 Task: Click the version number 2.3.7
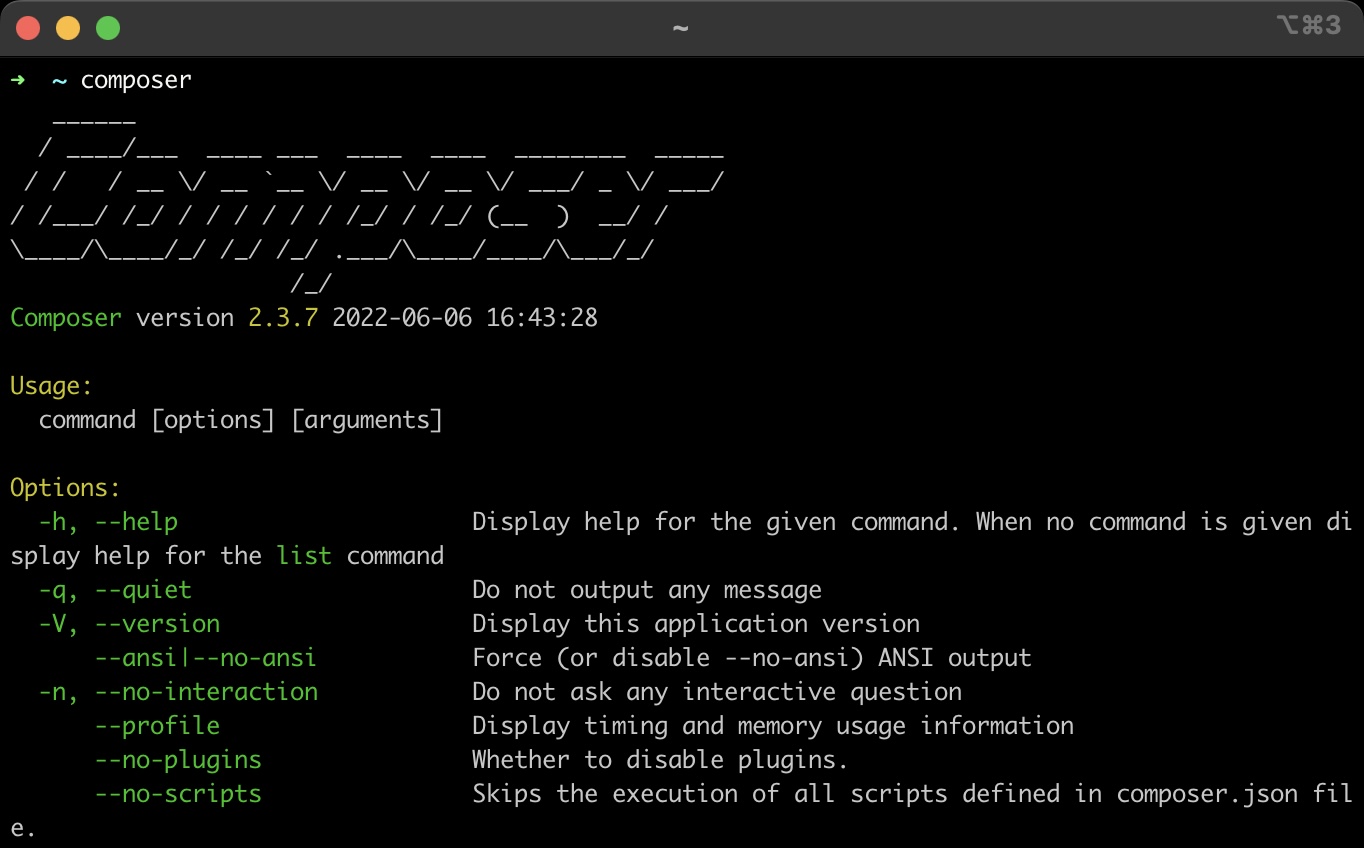[281, 317]
